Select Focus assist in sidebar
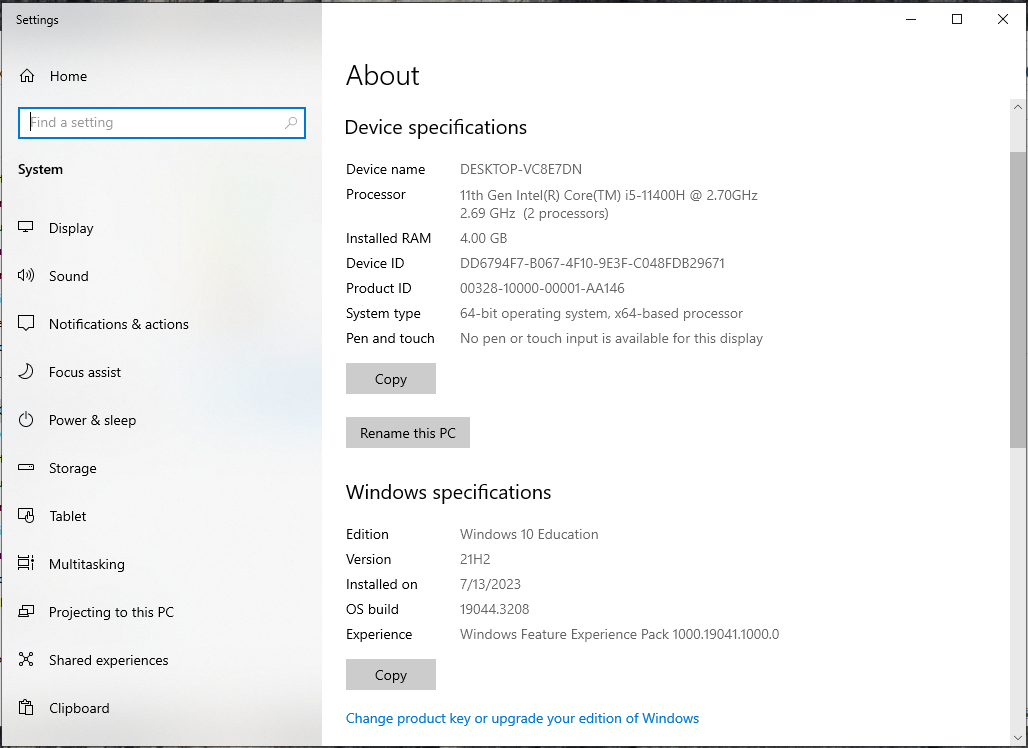The image size is (1028, 748). pyautogui.click(x=161, y=372)
